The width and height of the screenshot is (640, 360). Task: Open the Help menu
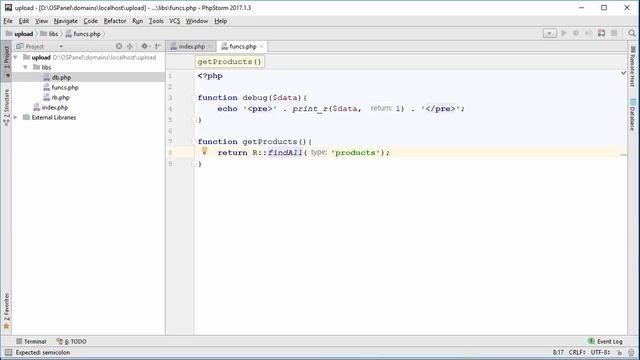(x=220, y=21)
